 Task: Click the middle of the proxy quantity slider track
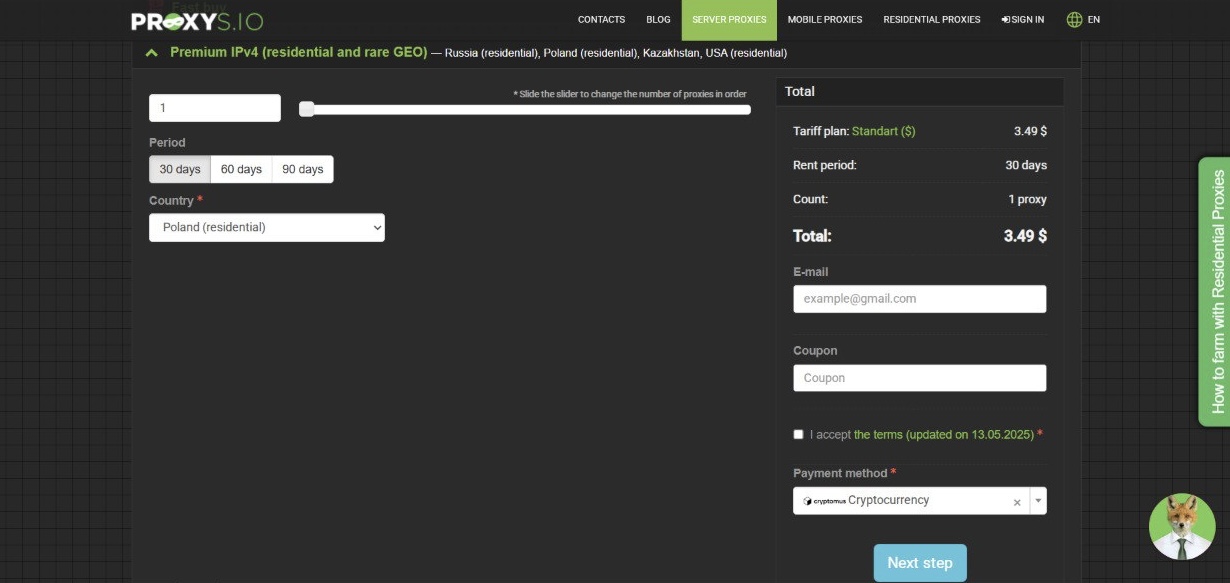click(526, 109)
